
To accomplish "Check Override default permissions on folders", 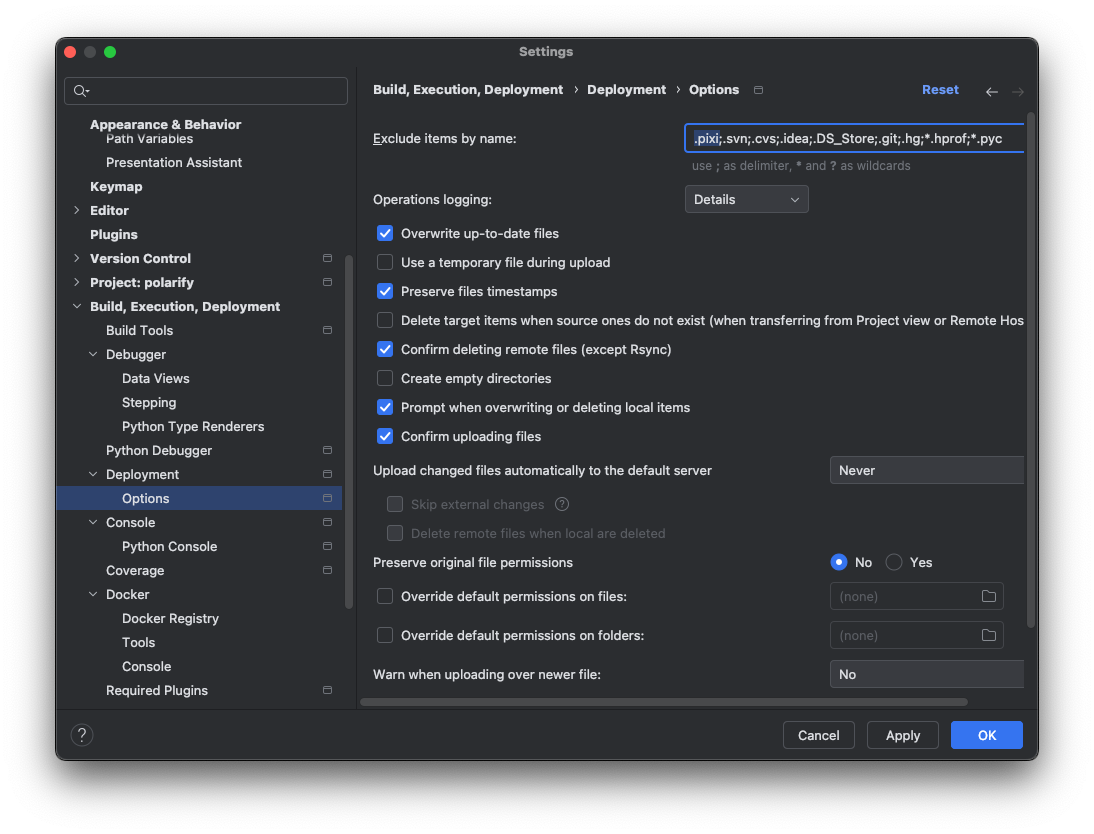I will point(385,635).
